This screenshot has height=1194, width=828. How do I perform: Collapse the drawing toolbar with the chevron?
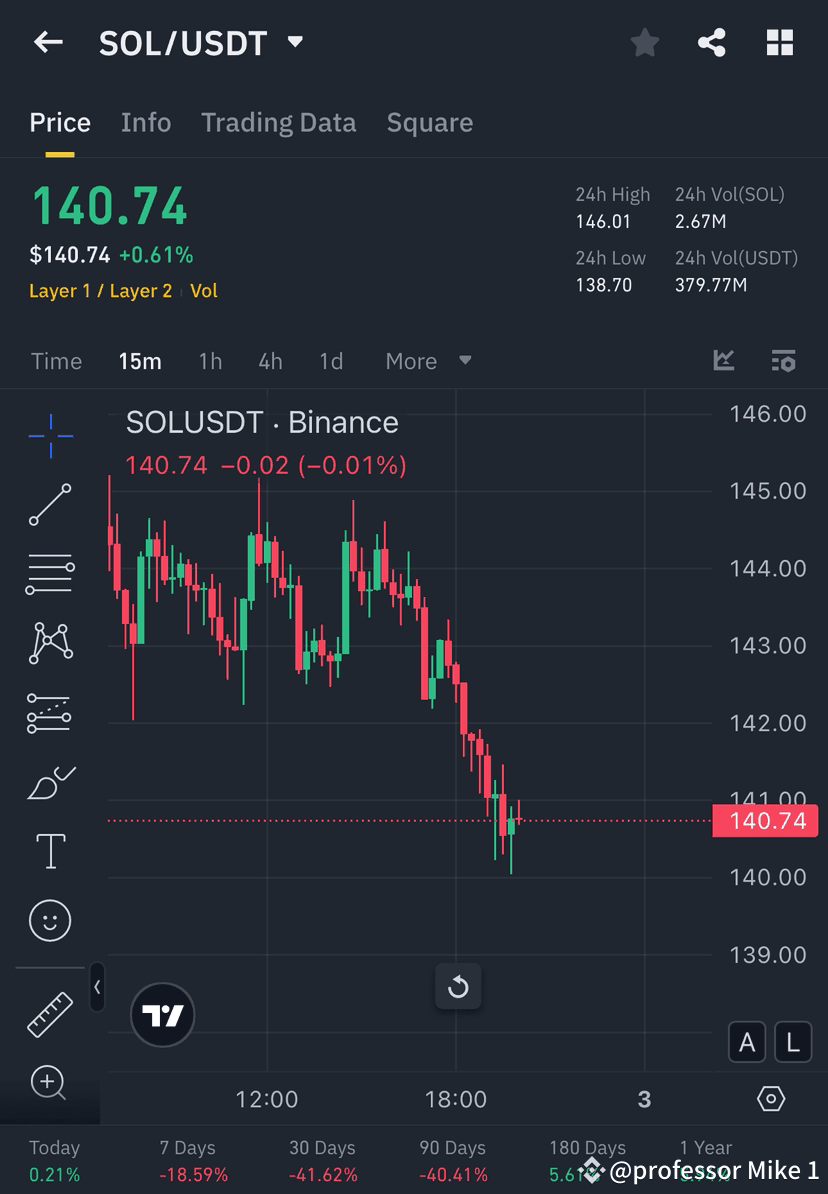(x=97, y=987)
